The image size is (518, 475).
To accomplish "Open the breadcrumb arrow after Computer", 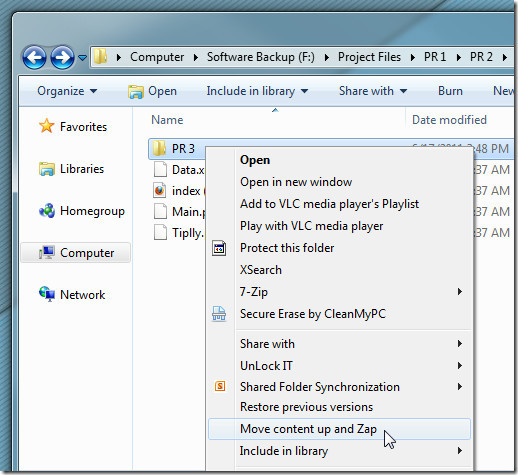I will pyautogui.click(x=196, y=58).
